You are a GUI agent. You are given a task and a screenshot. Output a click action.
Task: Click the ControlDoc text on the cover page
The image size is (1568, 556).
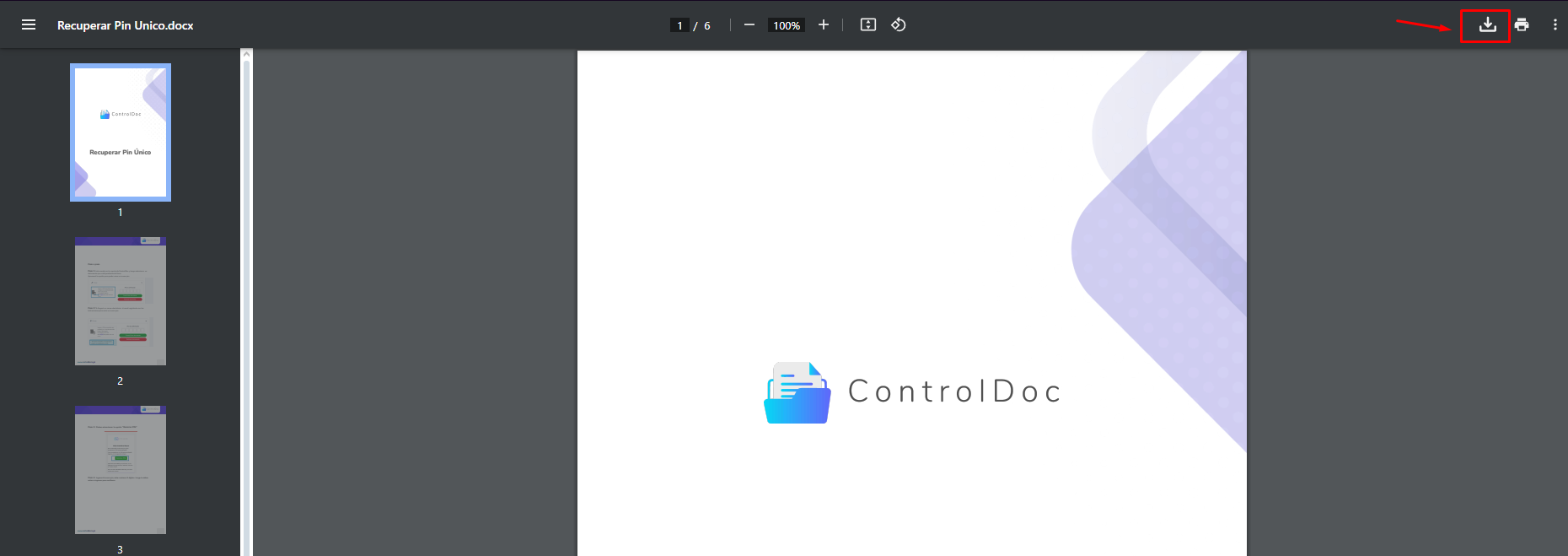coord(954,391)
